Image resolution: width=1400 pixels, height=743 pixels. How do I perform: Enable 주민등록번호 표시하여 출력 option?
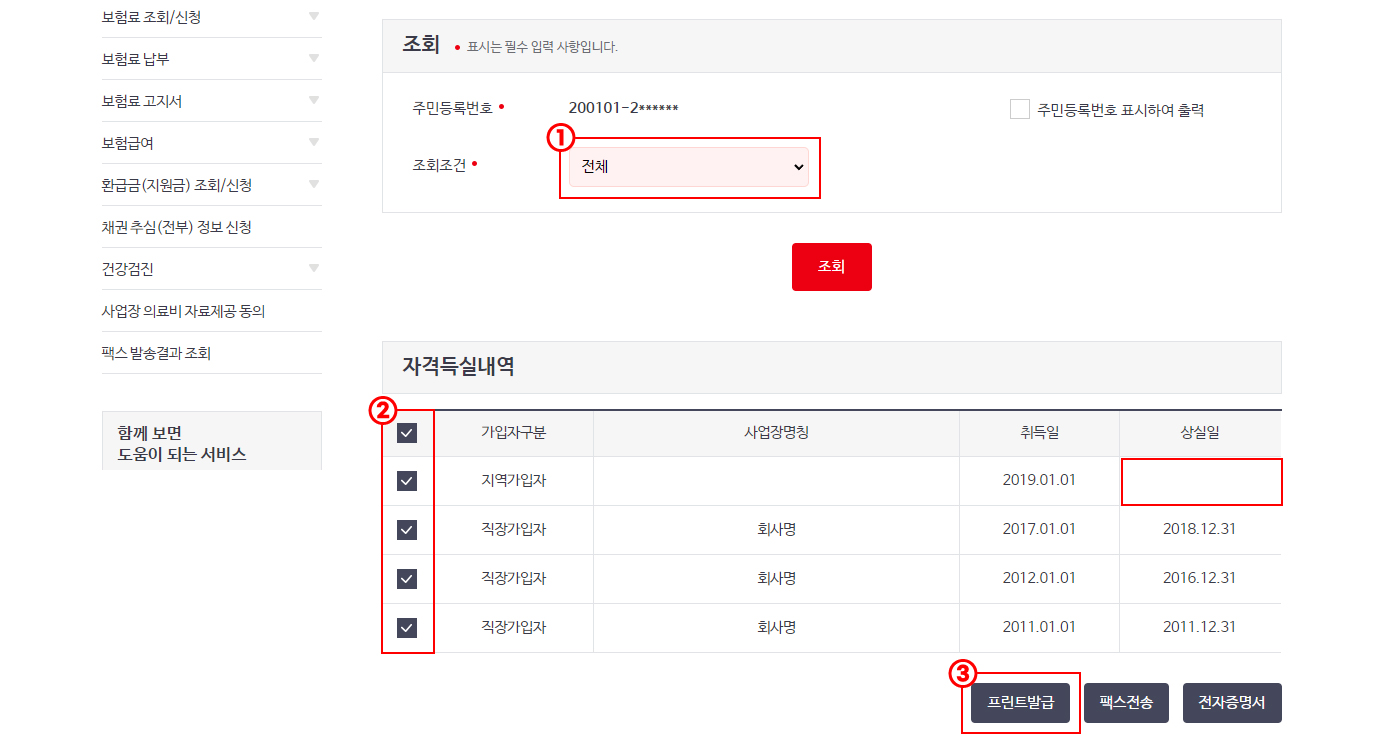1019,110
